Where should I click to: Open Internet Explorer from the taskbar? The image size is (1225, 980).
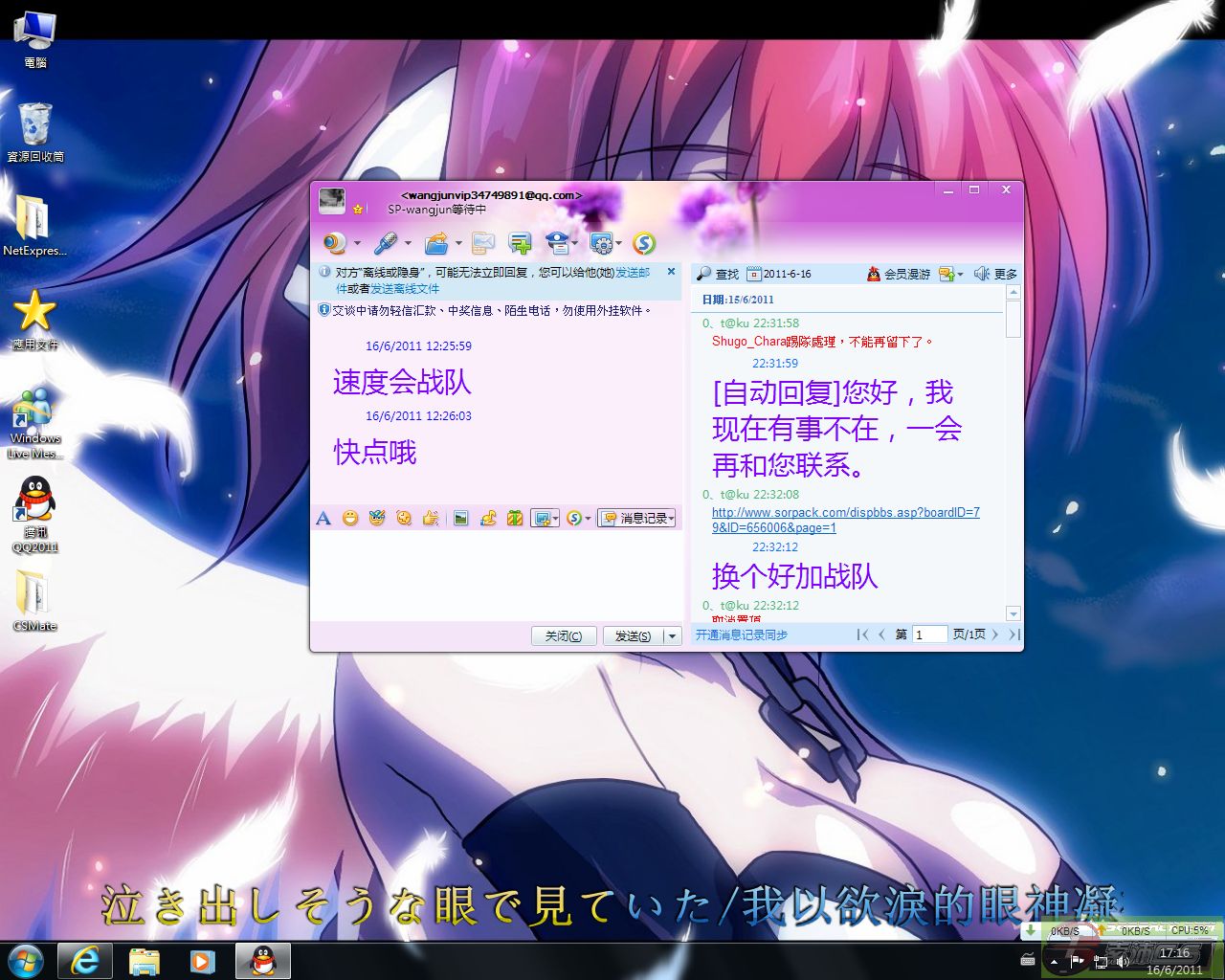coord(85,960)
